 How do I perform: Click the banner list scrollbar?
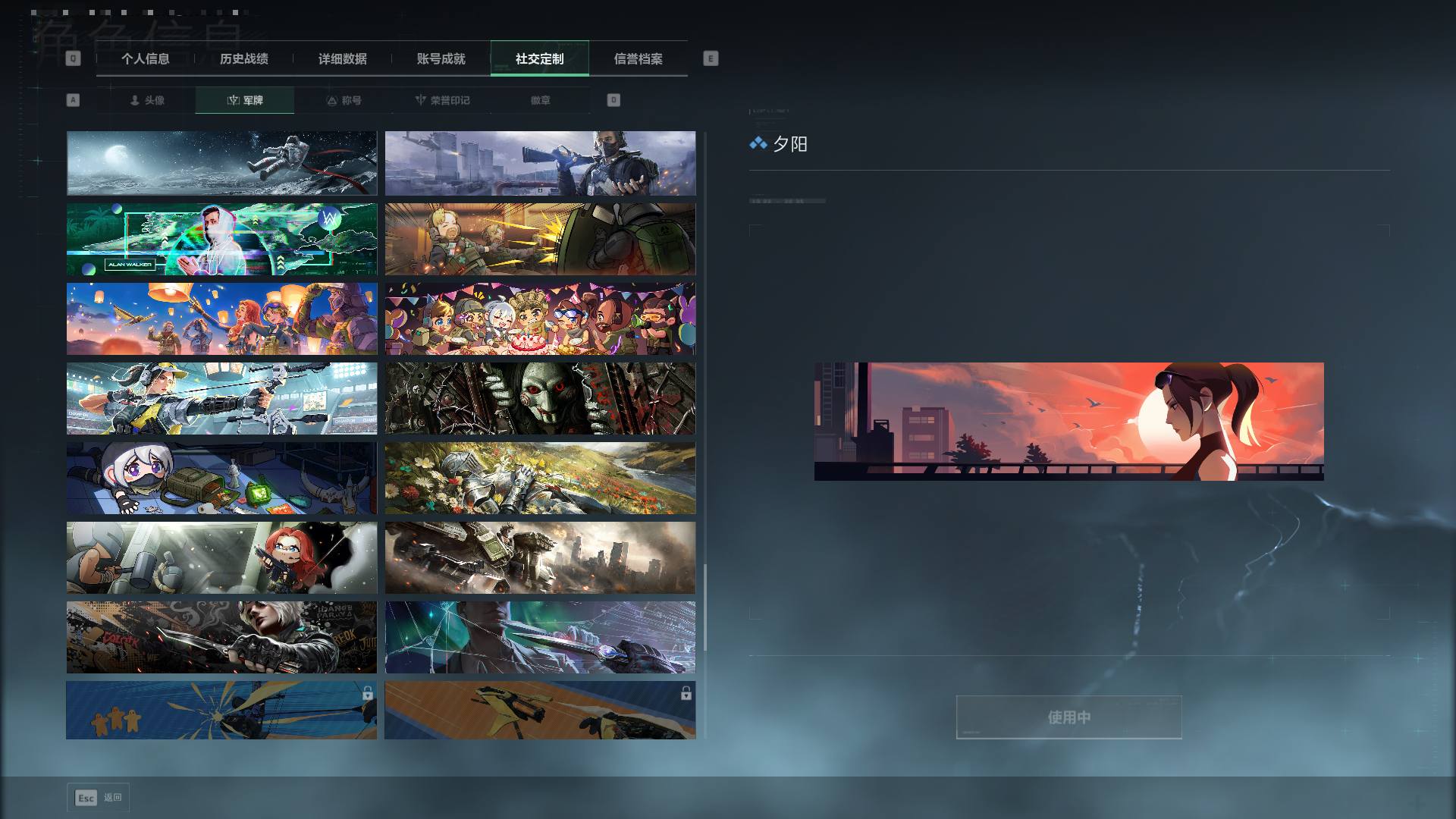705,607
